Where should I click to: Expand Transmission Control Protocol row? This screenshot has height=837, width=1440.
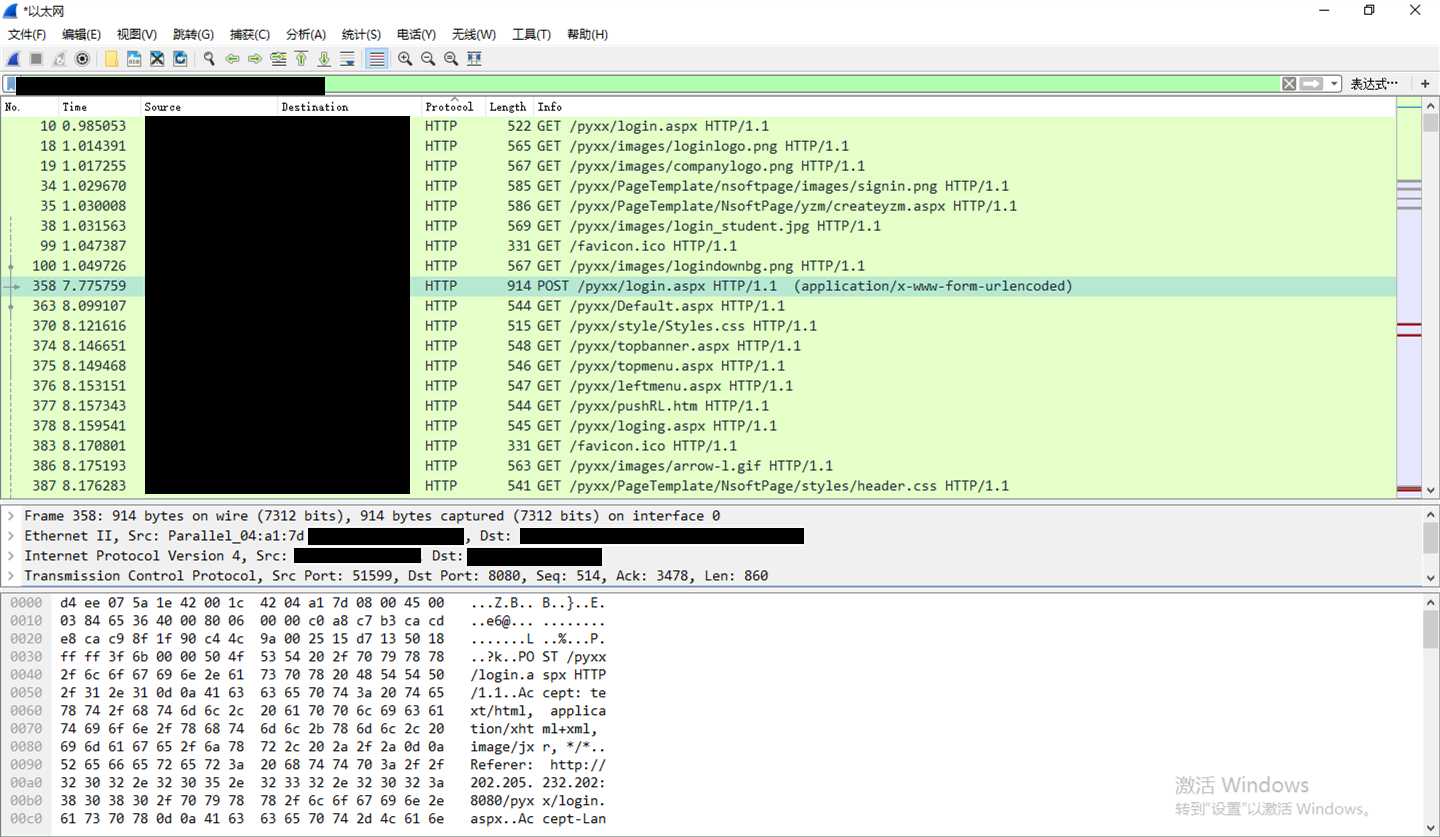click(x=10, y=576)
